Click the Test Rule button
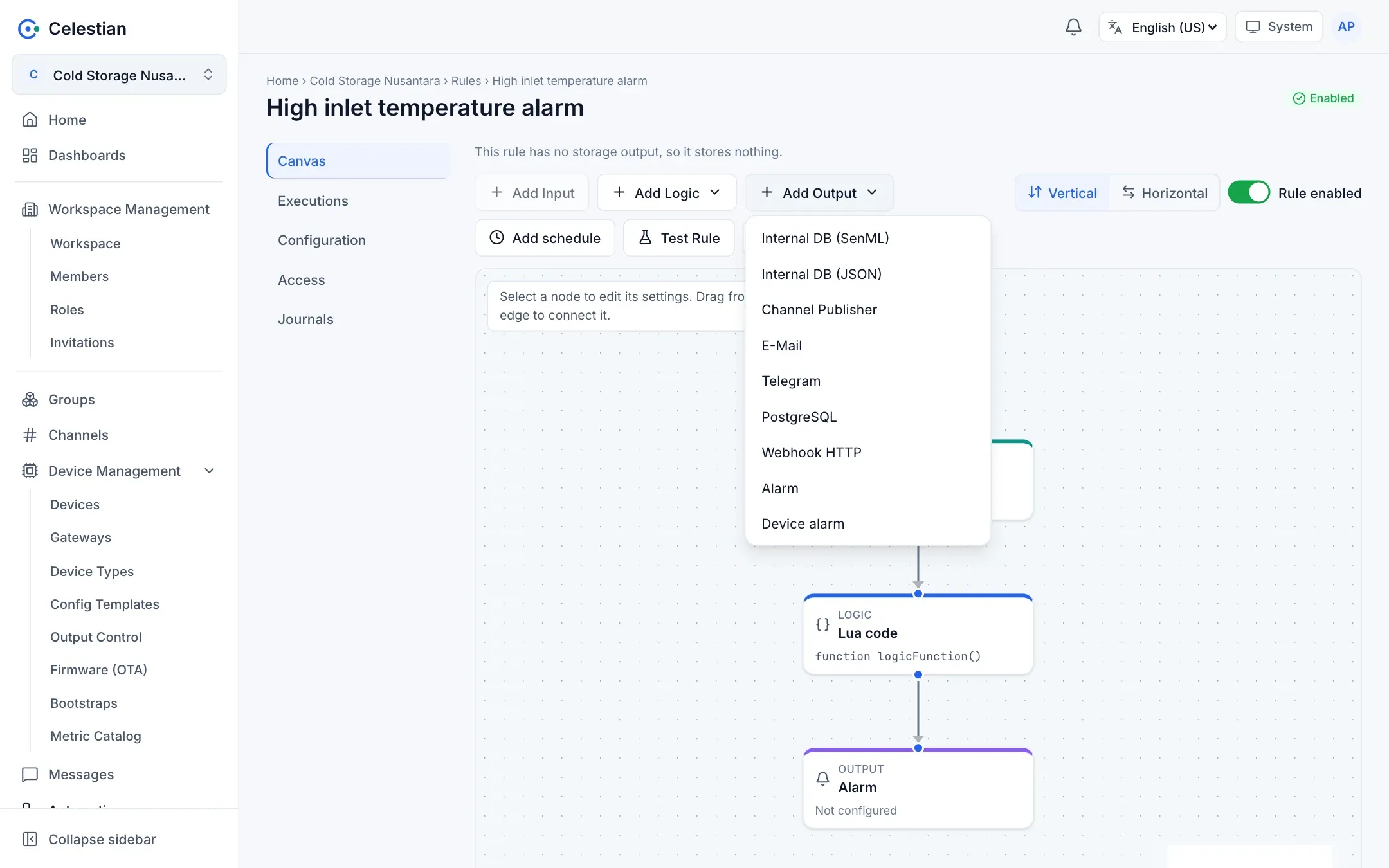Screen dimensions: 1389x868 [x=678, y=238]
